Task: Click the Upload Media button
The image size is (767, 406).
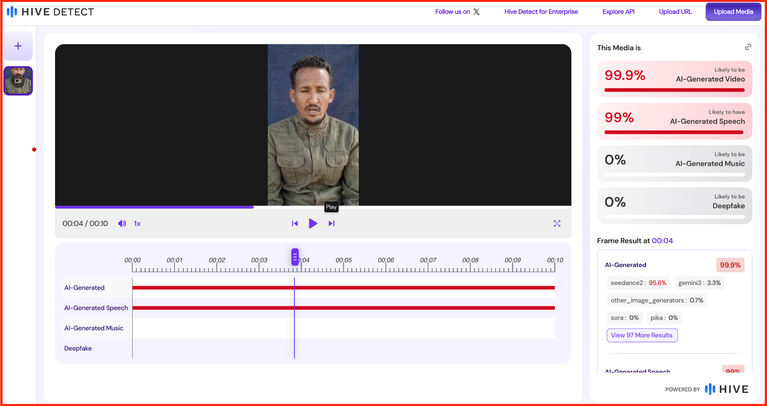Action: pyautogui.click(x=733, y=12)
